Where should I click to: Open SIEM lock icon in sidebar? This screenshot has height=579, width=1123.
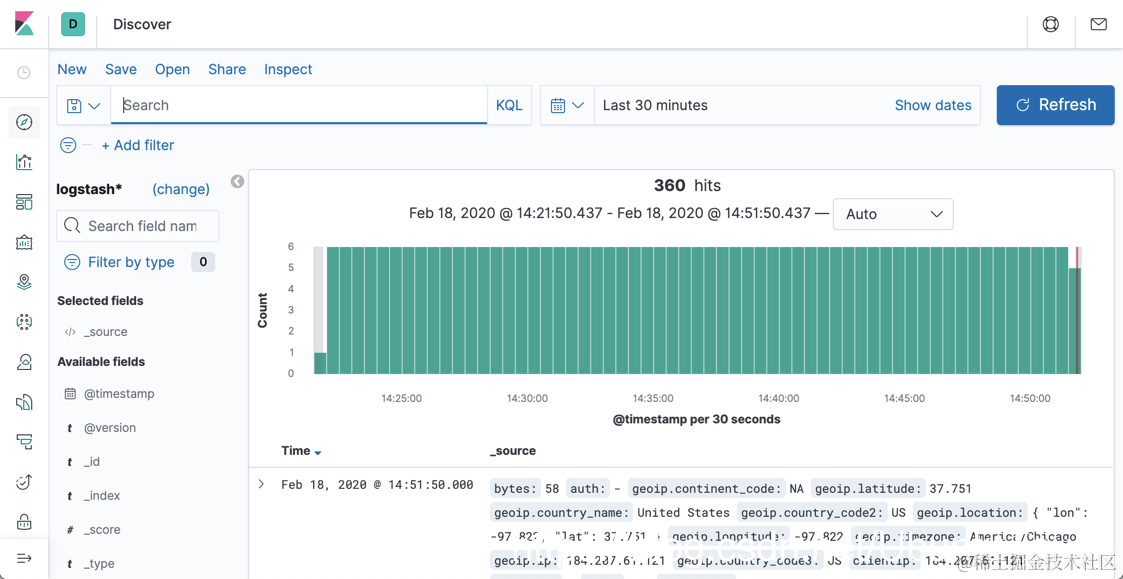click(24, 521)
